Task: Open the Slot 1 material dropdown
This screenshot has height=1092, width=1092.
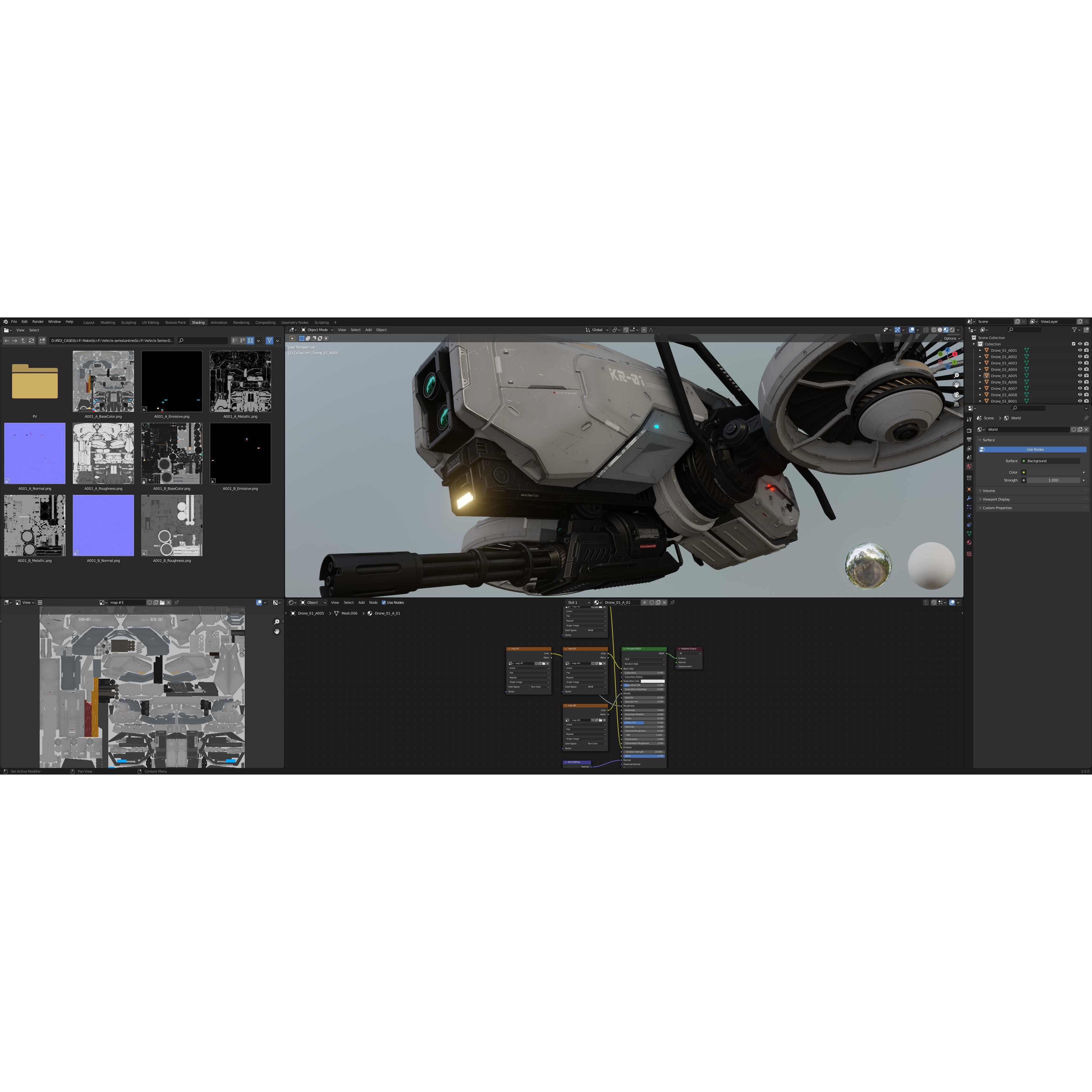Action: click(578, 603)
